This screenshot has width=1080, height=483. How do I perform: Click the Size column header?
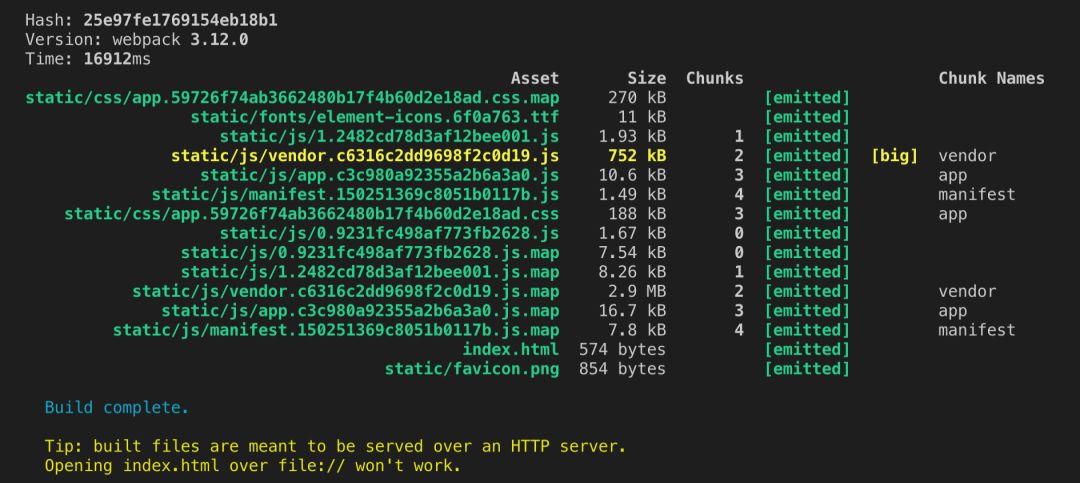tap(646, 78)
